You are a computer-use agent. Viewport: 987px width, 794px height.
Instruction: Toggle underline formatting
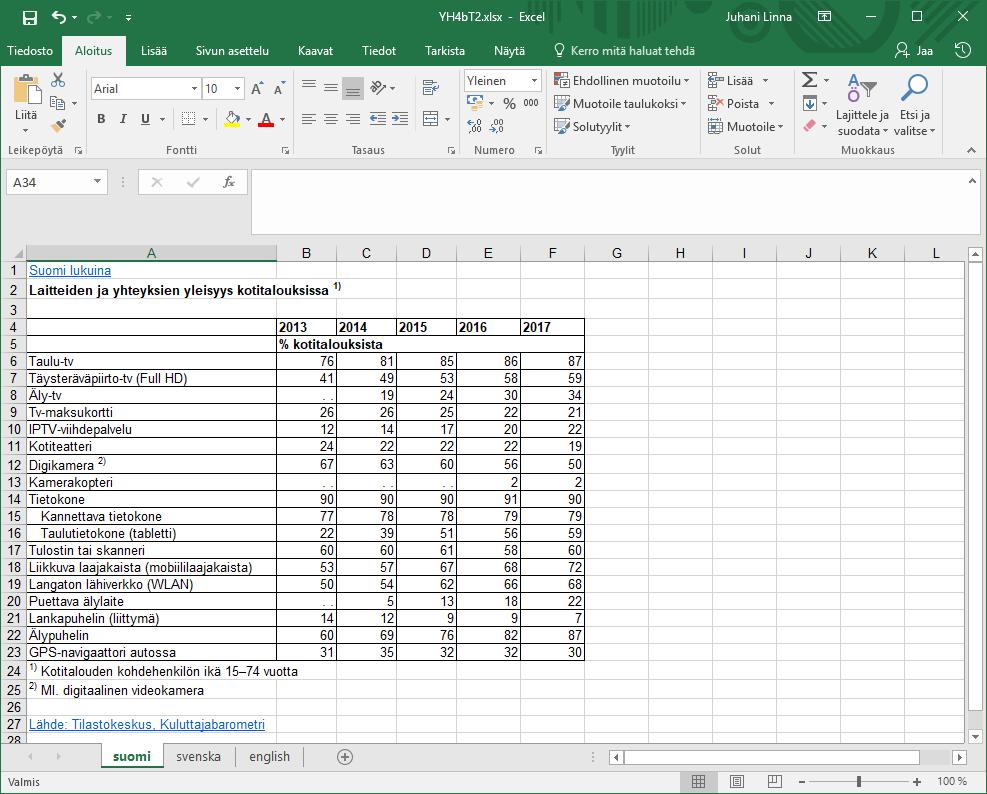pyautogui.click(x=145, y=119)
